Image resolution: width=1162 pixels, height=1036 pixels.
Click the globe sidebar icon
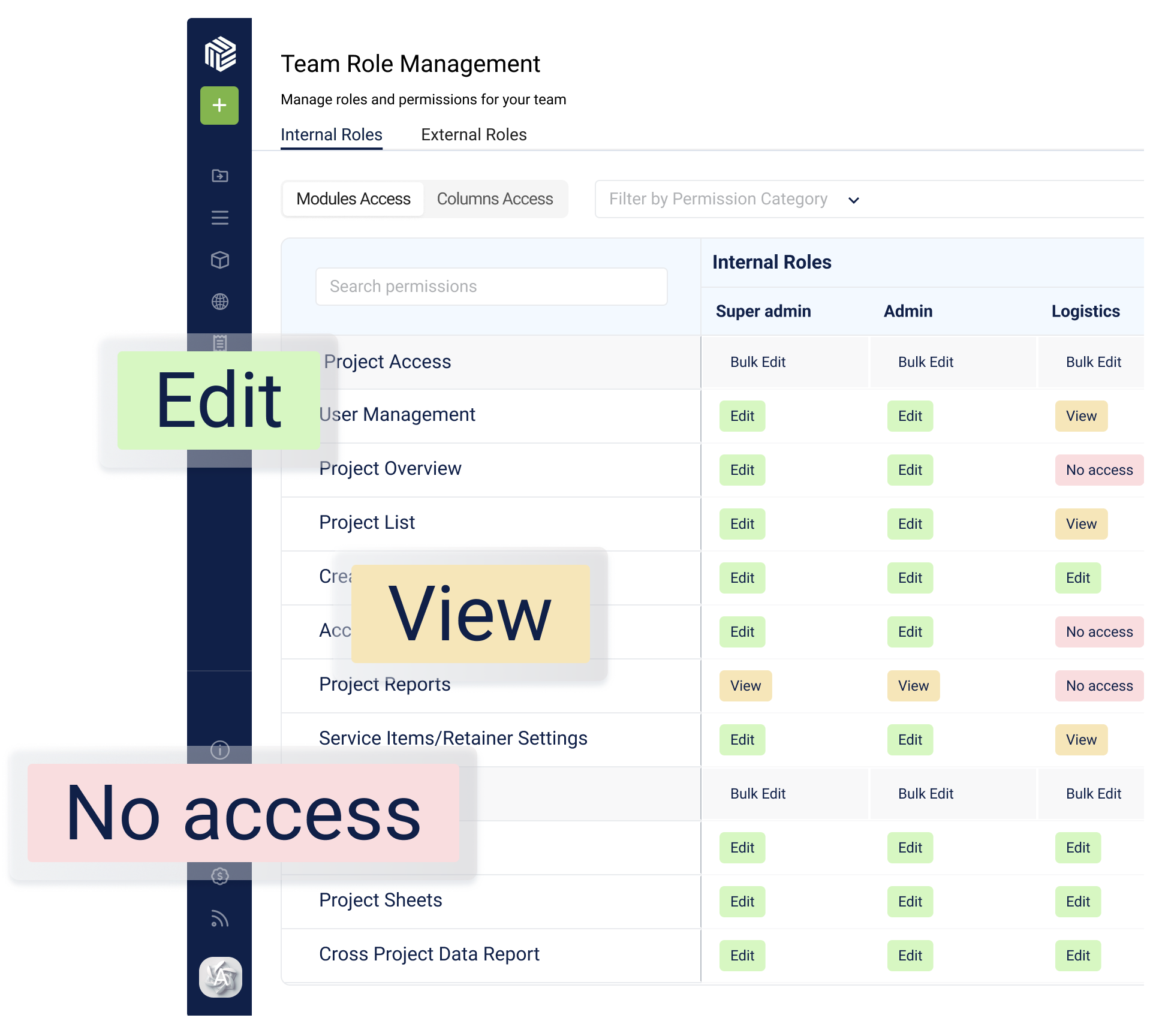[x=220, y=302]
